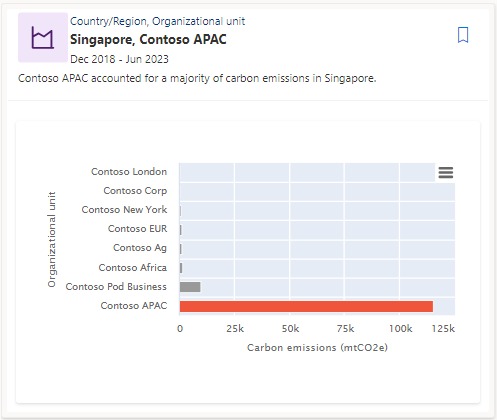Click the 'Singapore, Contoso APAC' card title
Viewport: 497px width, 420px height.
click(x=148, y=39)
